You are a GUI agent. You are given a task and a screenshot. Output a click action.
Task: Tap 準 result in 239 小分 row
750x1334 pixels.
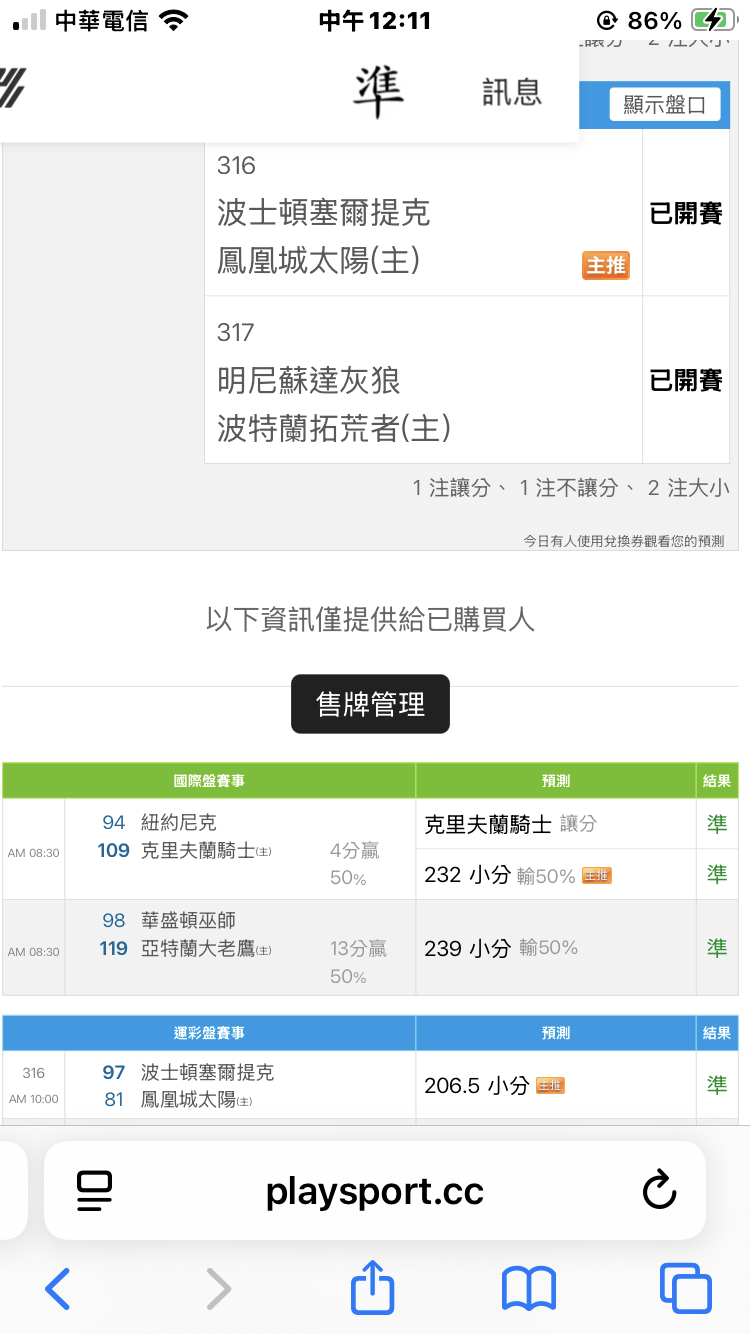(717, 947)
